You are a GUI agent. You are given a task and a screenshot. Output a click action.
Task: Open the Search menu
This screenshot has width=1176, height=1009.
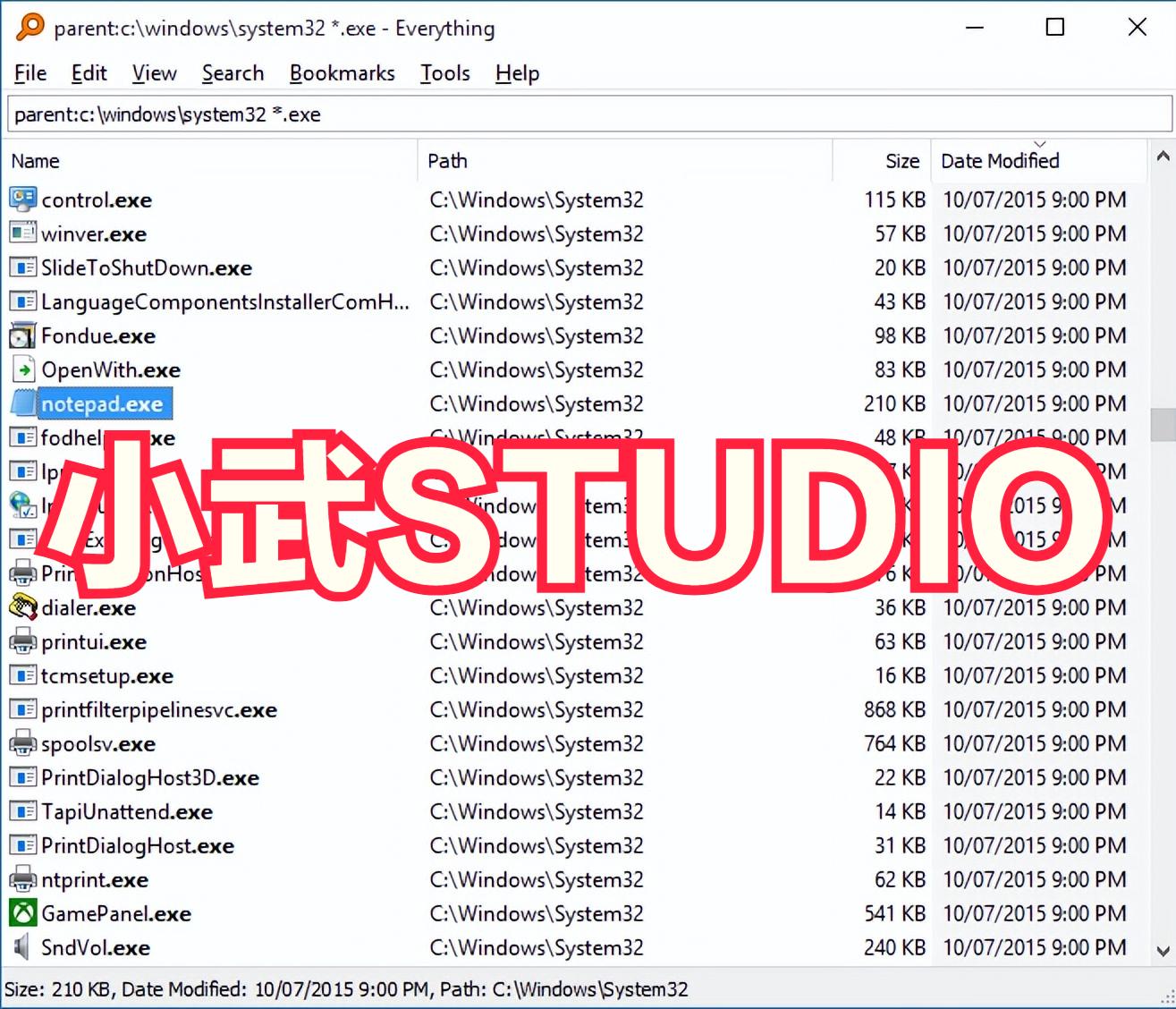pyautogui.click(x=233, y=73)
